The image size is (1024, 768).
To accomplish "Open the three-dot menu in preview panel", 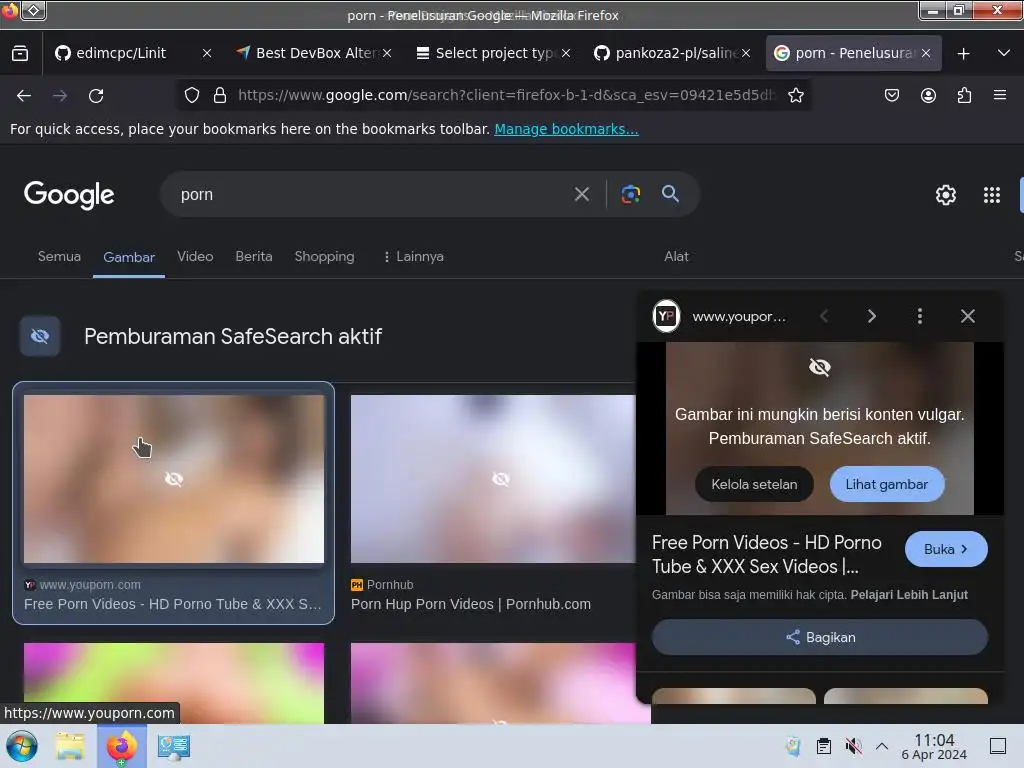I will (920, 317).
